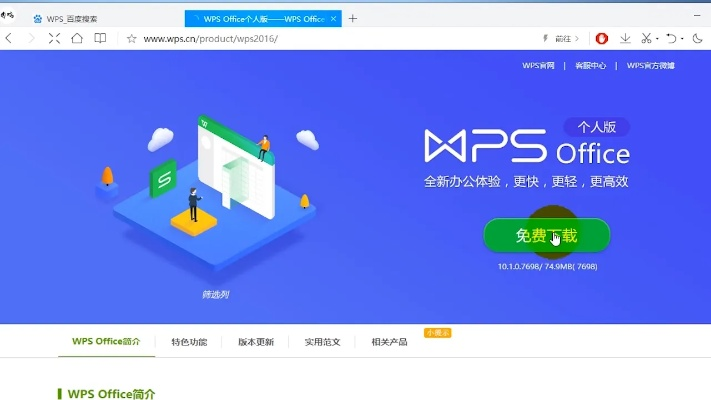The image size is (711, 400).
Task: Open the reading mode book icon
Action: 100,38
